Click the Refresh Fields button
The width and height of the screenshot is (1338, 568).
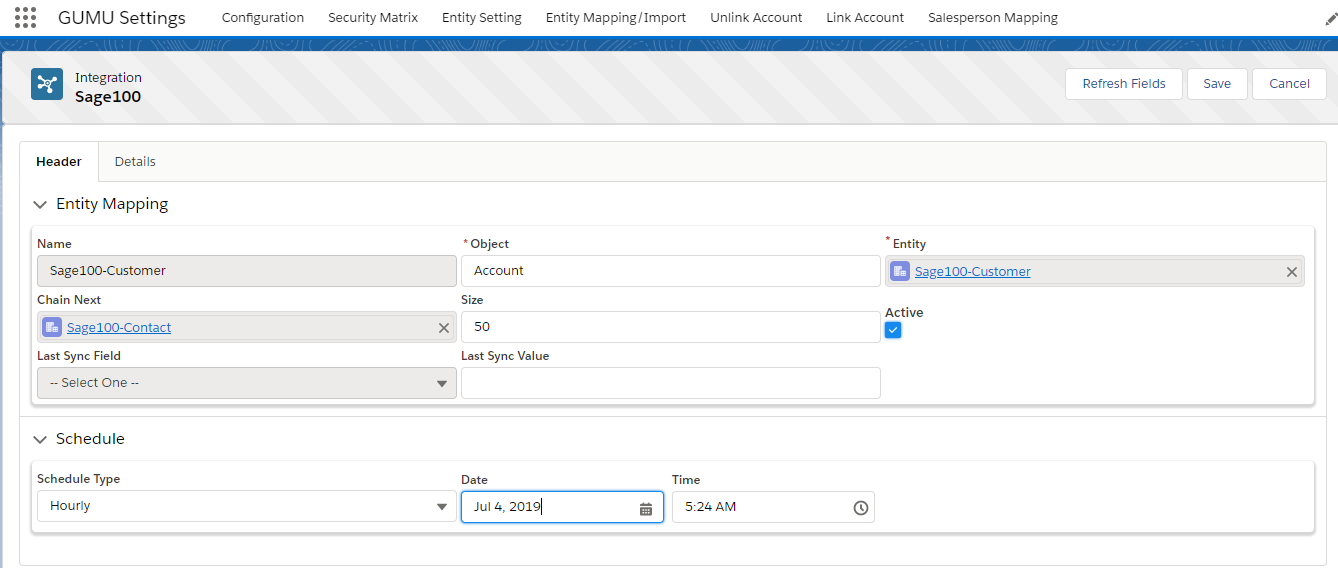tap(1124, 84)
